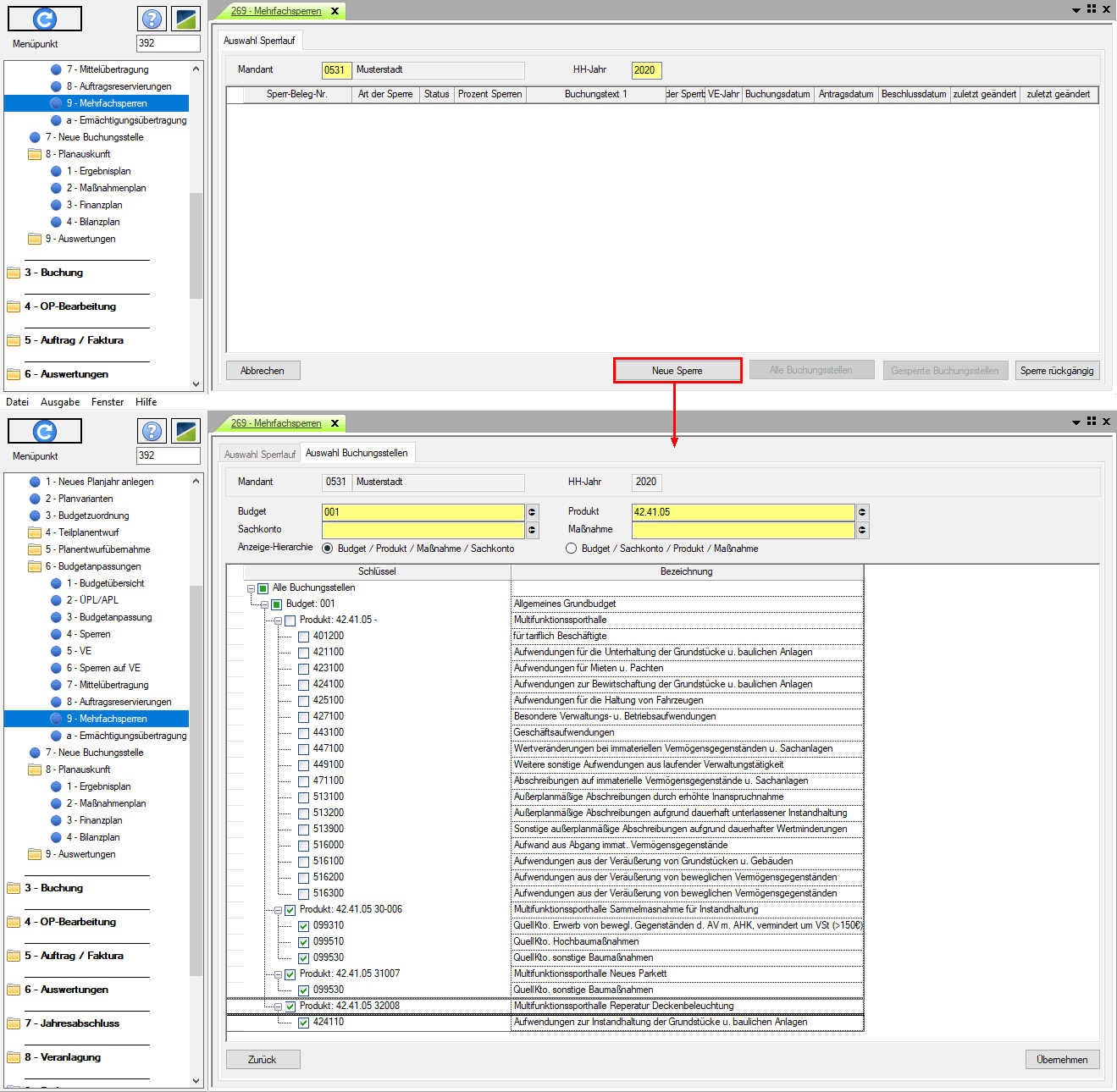Screen dimensions: 1117x1092
Task: Click the Sachkonto input field
Action: (423, 530)
